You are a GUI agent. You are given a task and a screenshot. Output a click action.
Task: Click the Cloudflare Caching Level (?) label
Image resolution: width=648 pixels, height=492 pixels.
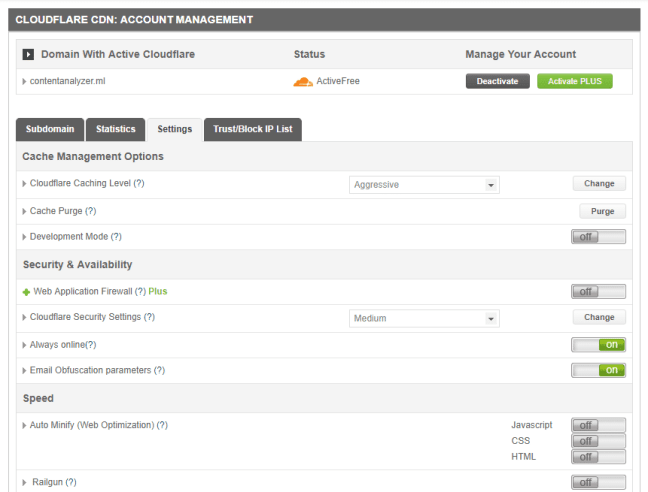pyautogui.click(x=87, y=183)
